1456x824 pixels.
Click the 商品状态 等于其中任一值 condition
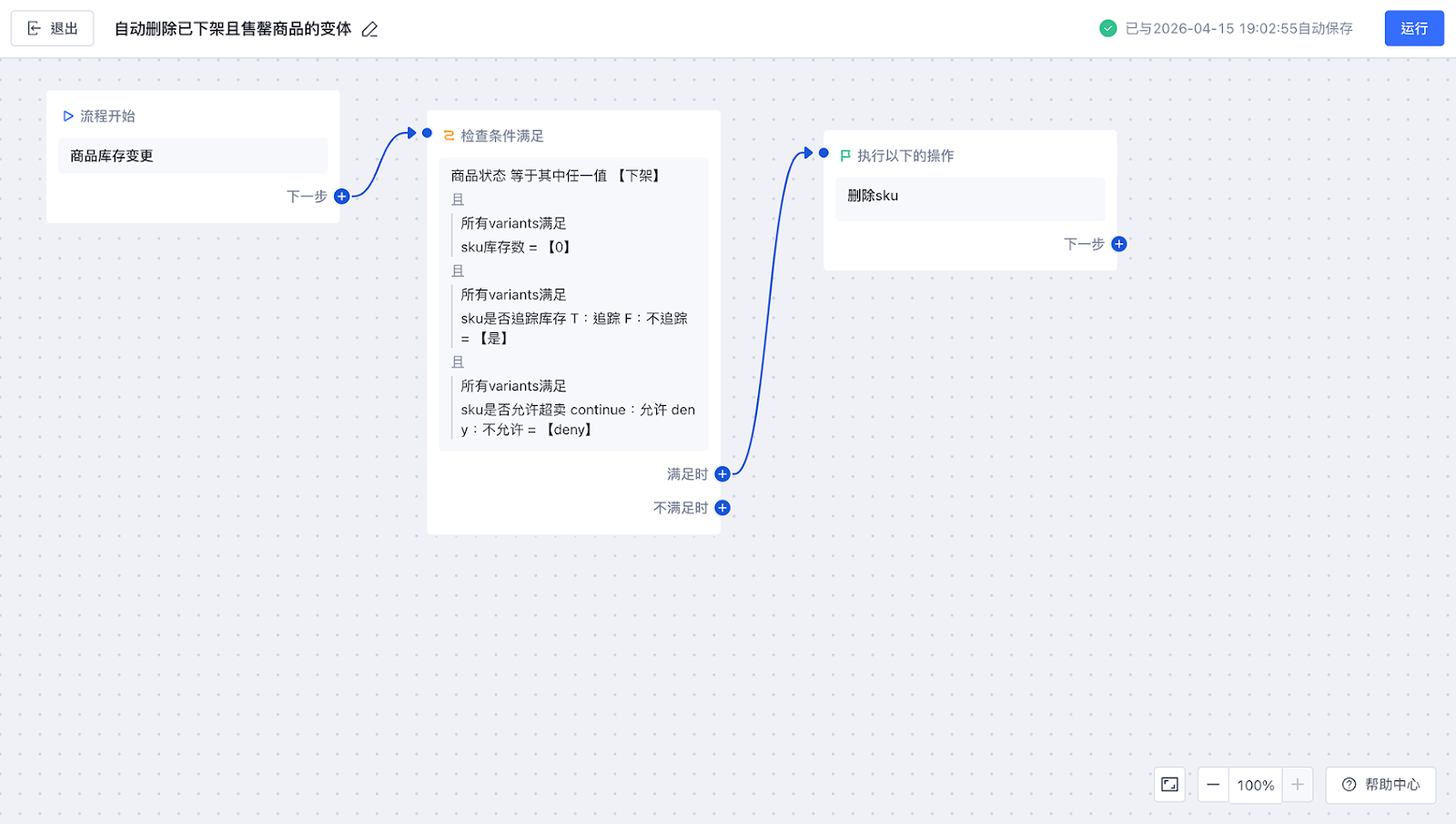(x=555, y=176)
